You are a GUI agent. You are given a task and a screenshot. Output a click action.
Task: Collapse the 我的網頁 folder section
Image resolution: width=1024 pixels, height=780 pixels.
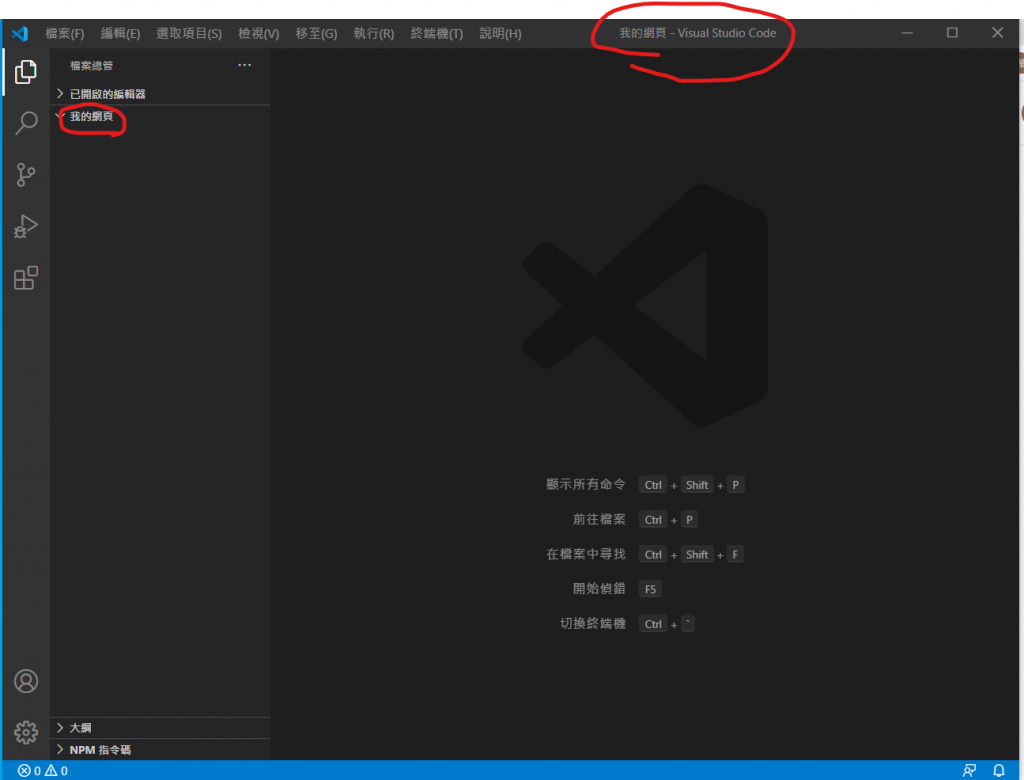(160, 116)
